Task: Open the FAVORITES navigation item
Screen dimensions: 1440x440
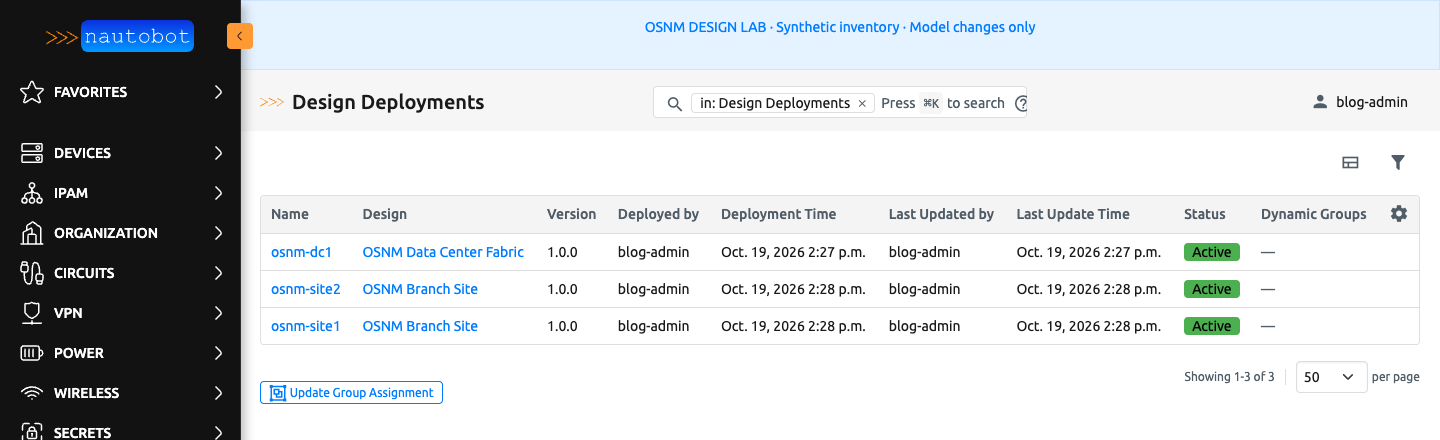Action: [x=120, y=92]
